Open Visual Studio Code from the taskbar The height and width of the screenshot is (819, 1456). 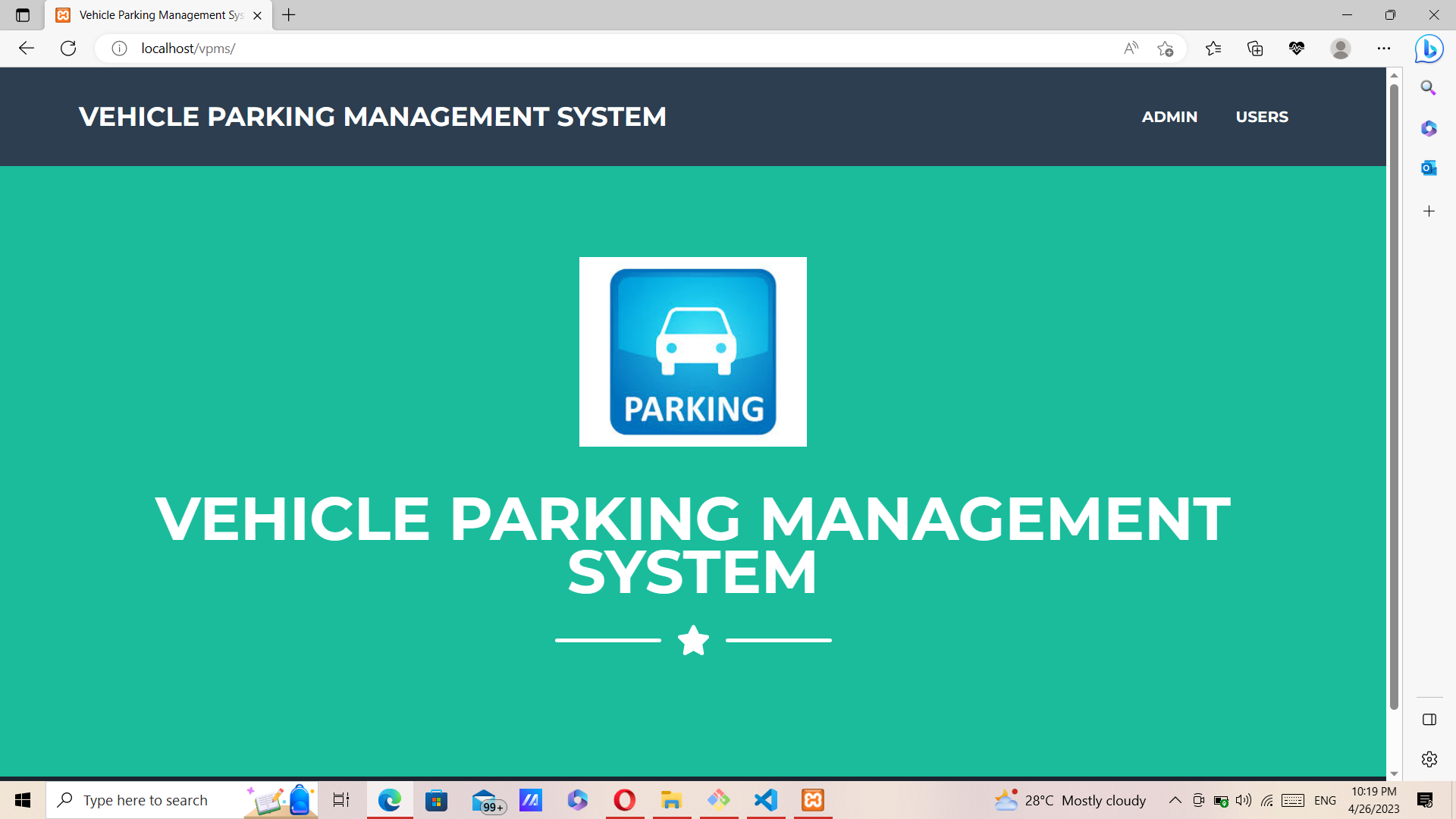click(766, 800)
